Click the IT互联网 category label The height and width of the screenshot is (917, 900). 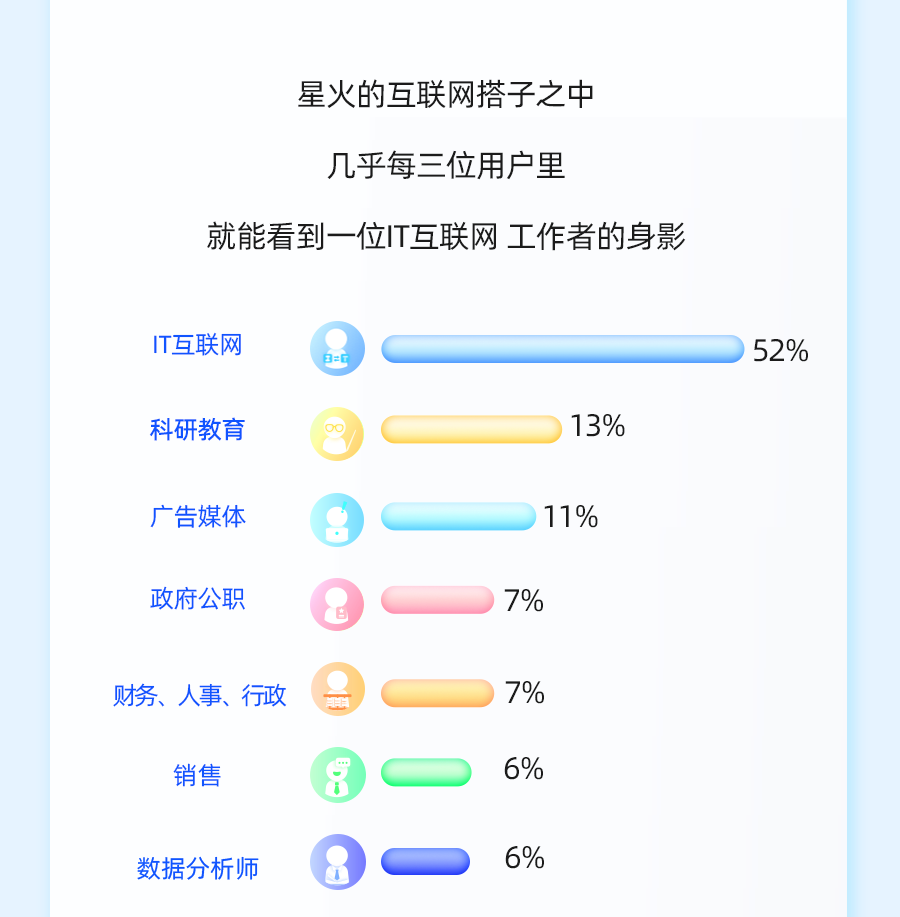pos(197,345)
